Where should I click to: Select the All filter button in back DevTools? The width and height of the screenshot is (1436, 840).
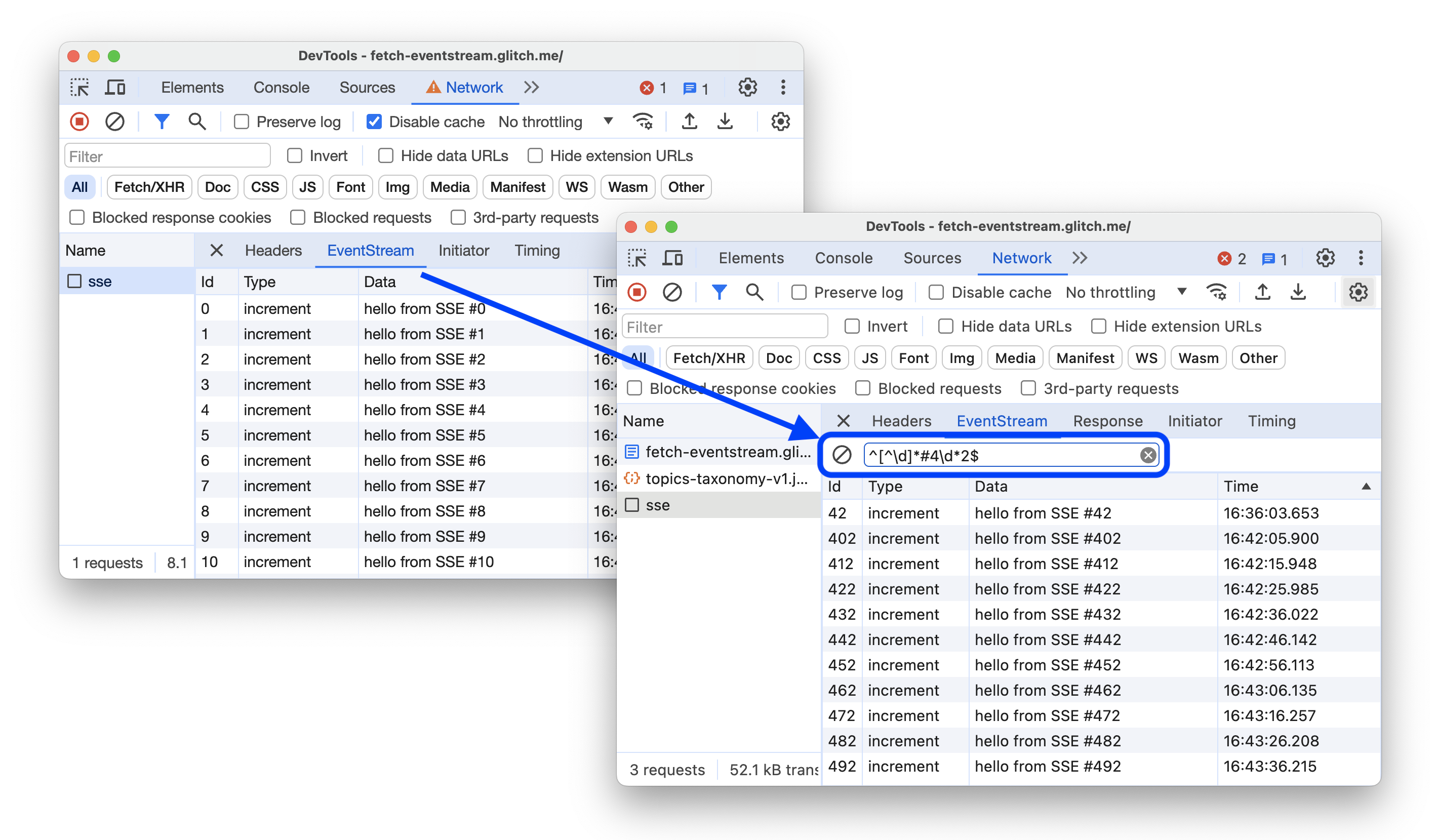coord(79,187)
